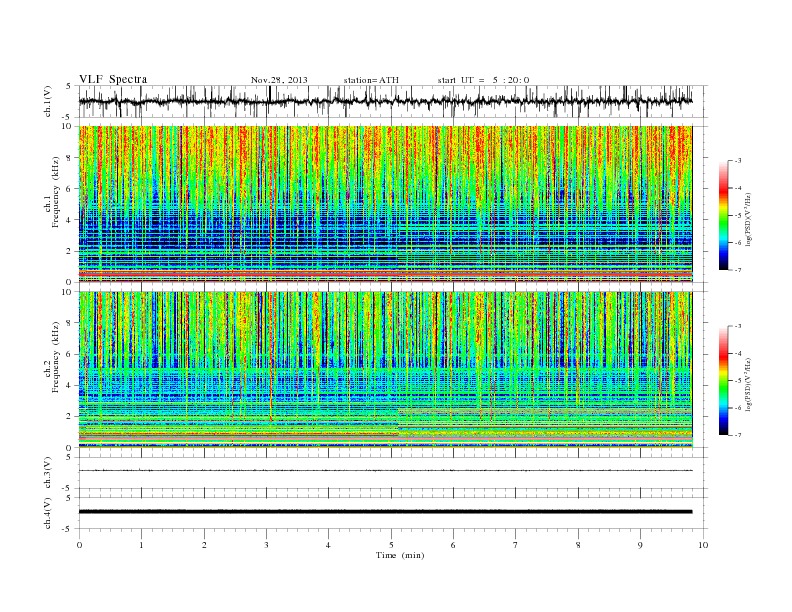Click the "3" tick on the time axis
This screenshot has height=612, width=792.
click(x=266, y=545)
